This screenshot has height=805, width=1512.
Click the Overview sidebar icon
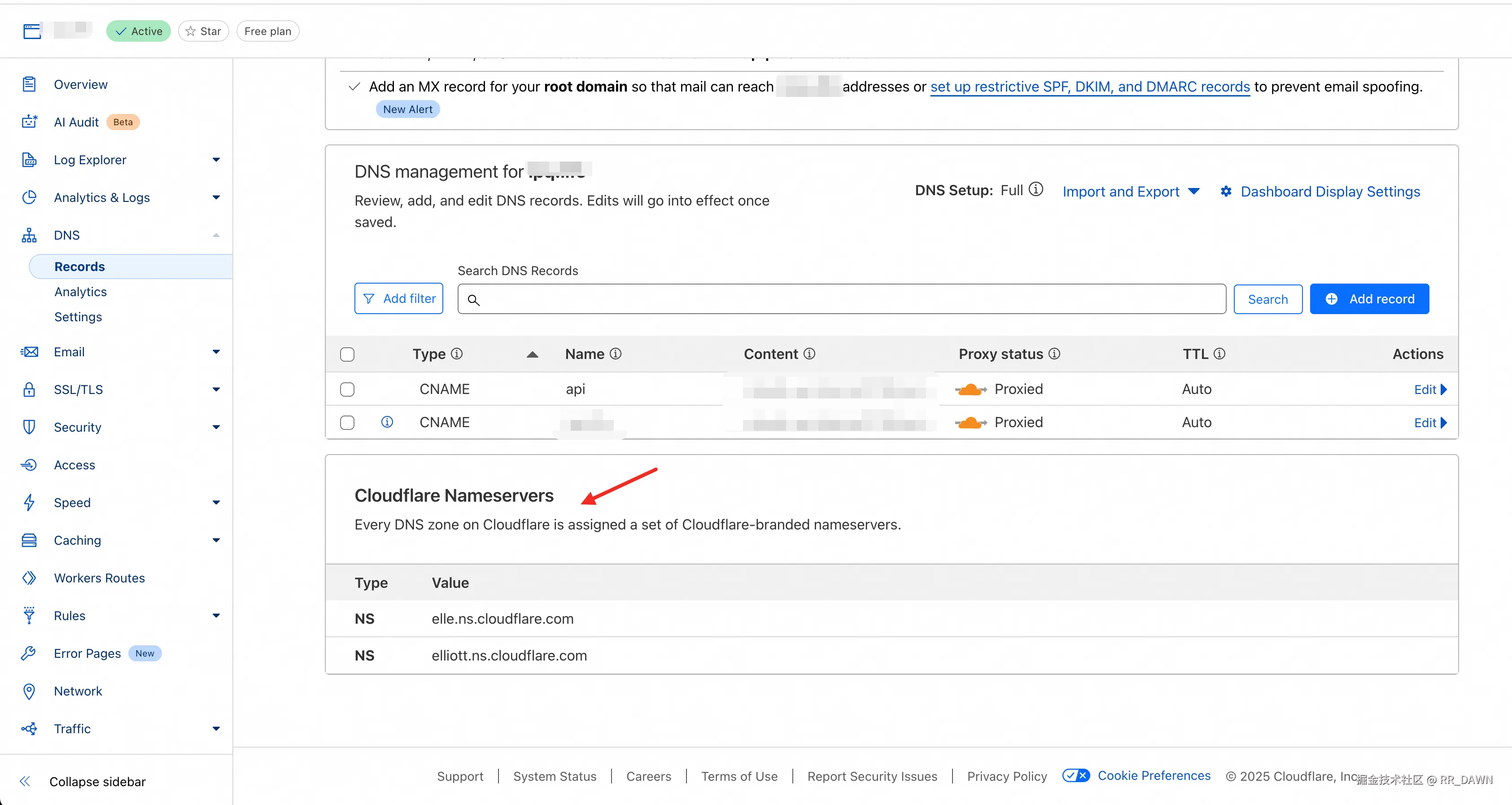[x=29, y=84]
